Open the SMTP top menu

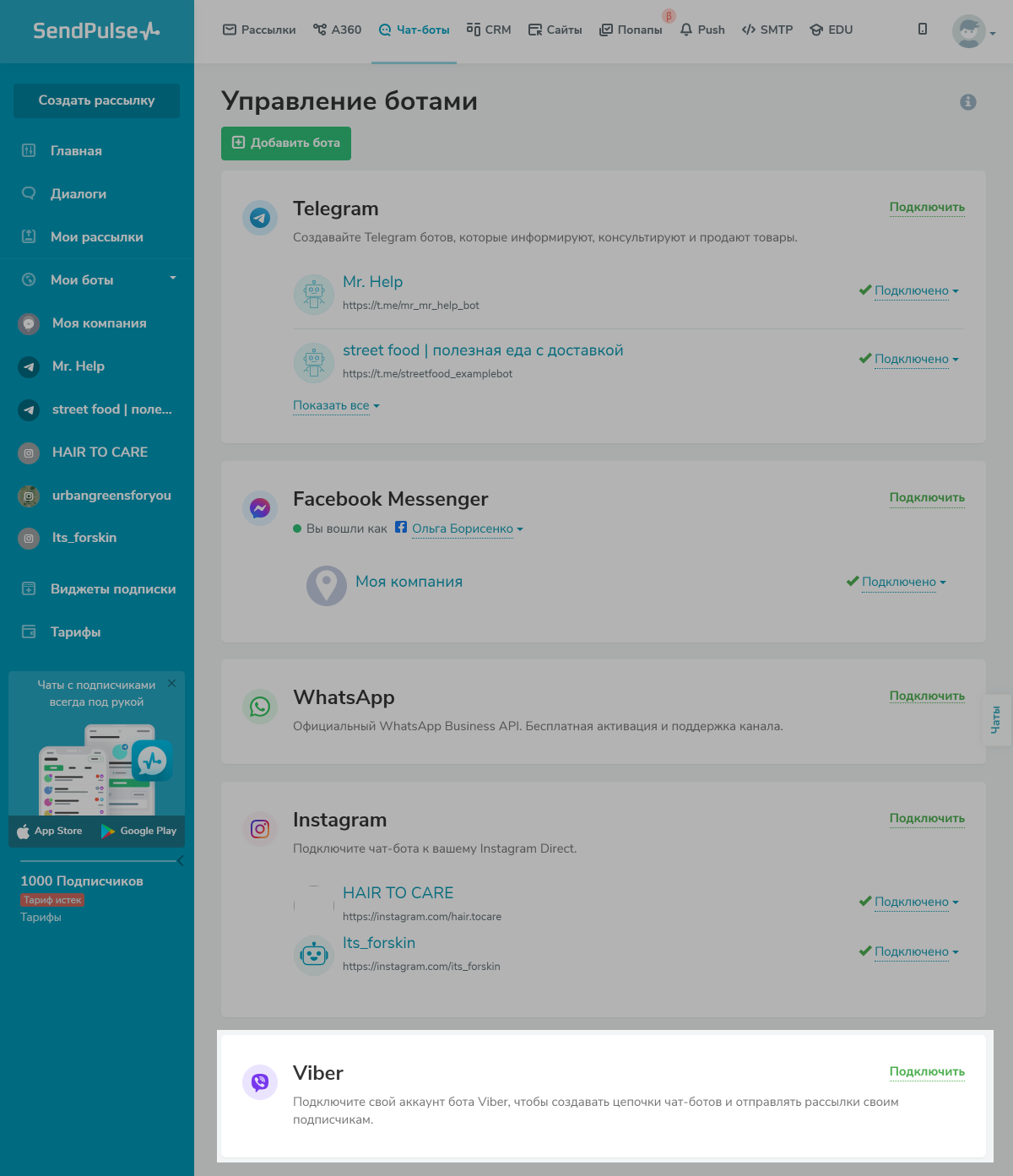coord(767,30)
